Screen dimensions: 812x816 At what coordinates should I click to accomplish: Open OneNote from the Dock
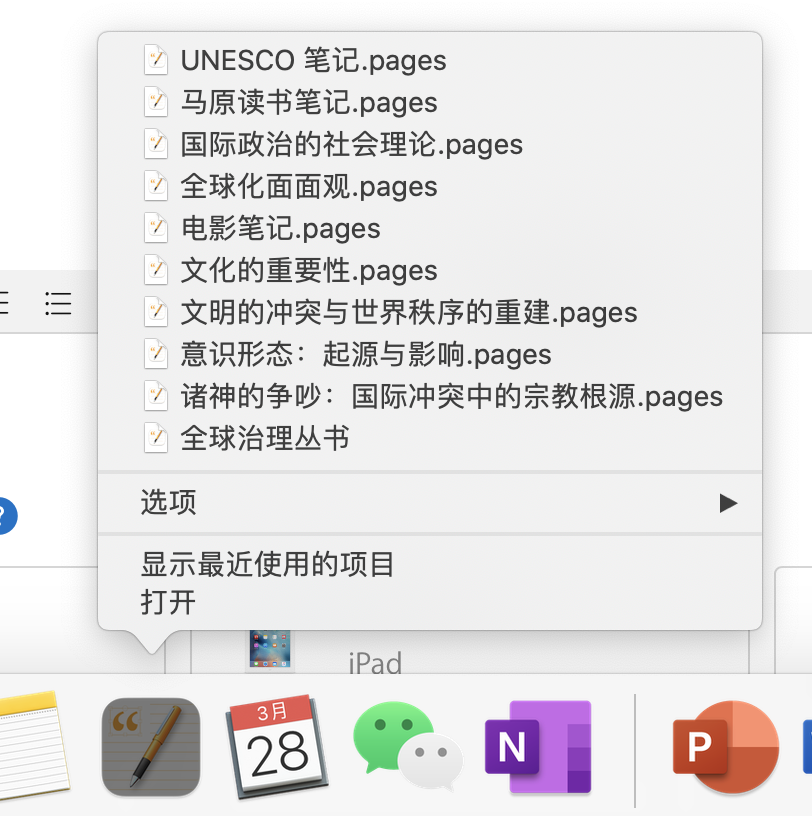[x=538, y=747]
